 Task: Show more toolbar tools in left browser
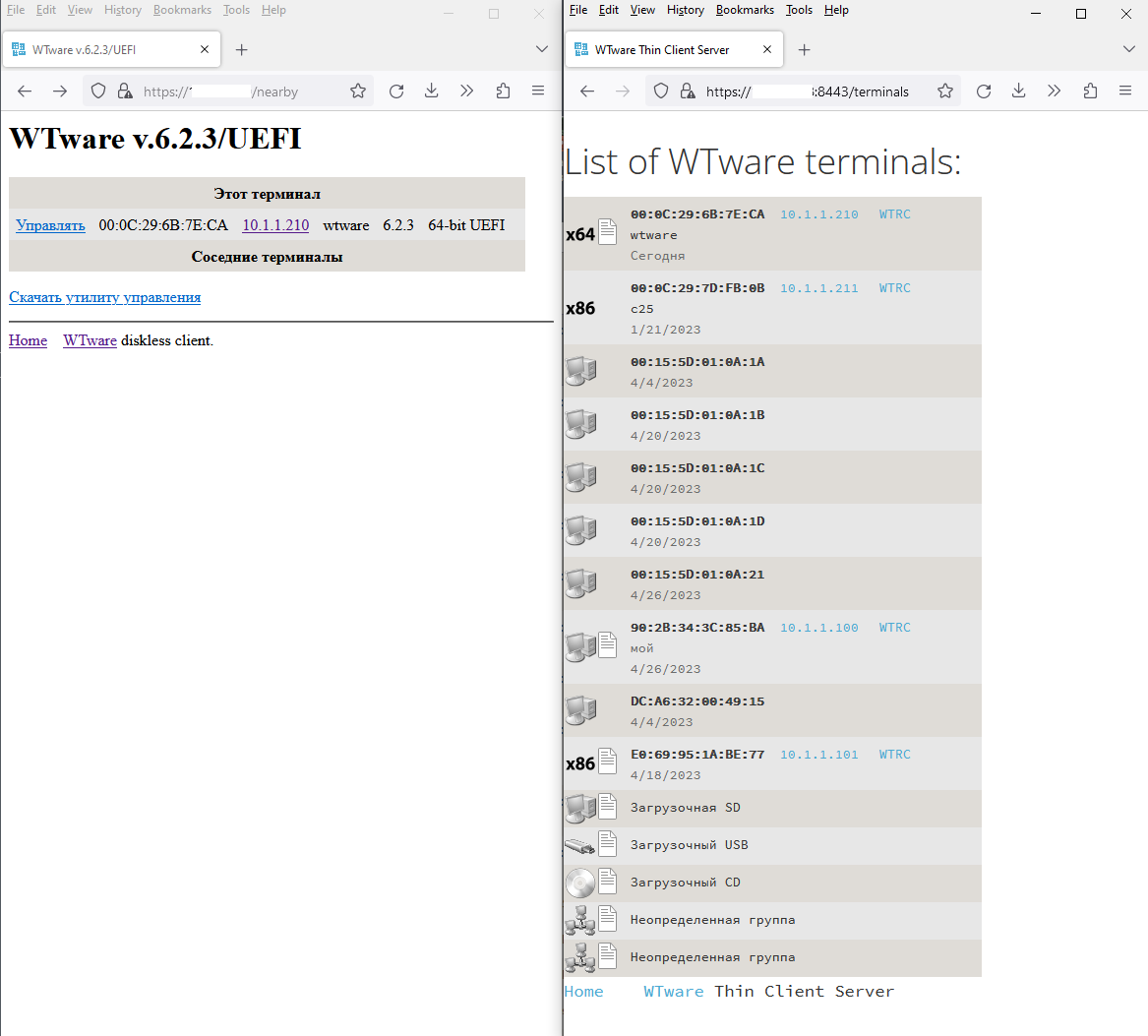[x=467, y=91]
